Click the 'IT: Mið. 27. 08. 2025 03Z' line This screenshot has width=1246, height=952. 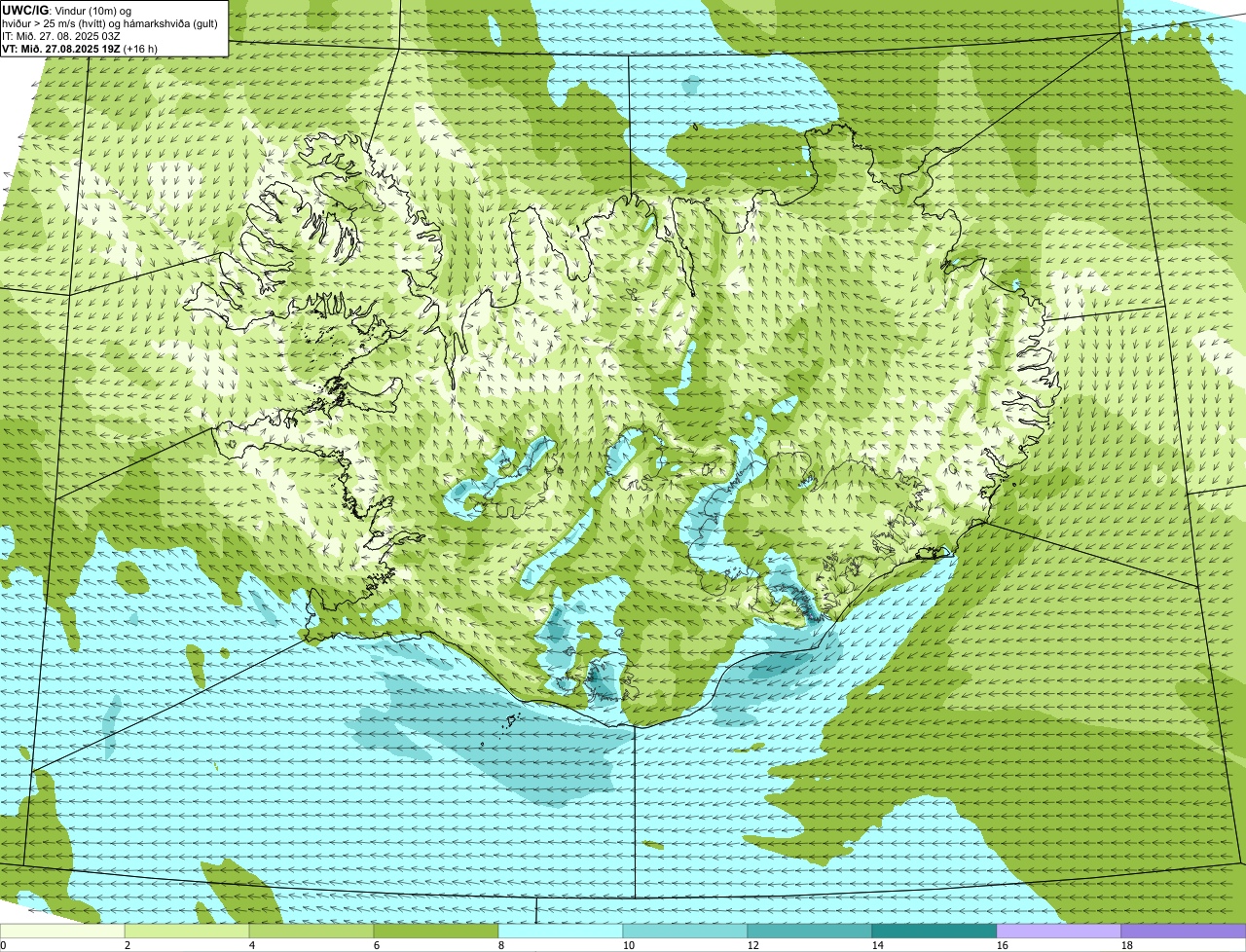(62, 35)
